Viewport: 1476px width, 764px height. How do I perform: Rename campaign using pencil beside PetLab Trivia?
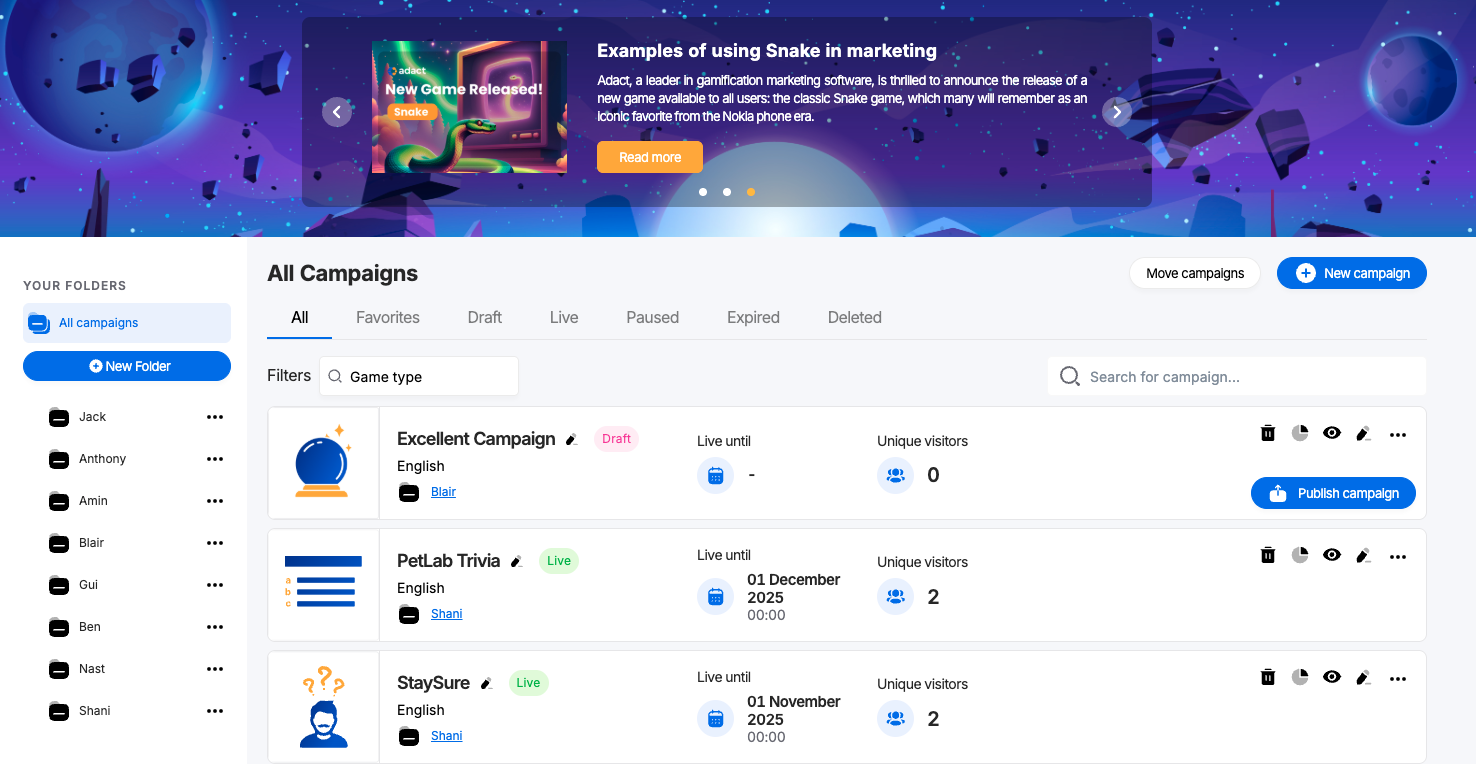[x=516, y=562]
